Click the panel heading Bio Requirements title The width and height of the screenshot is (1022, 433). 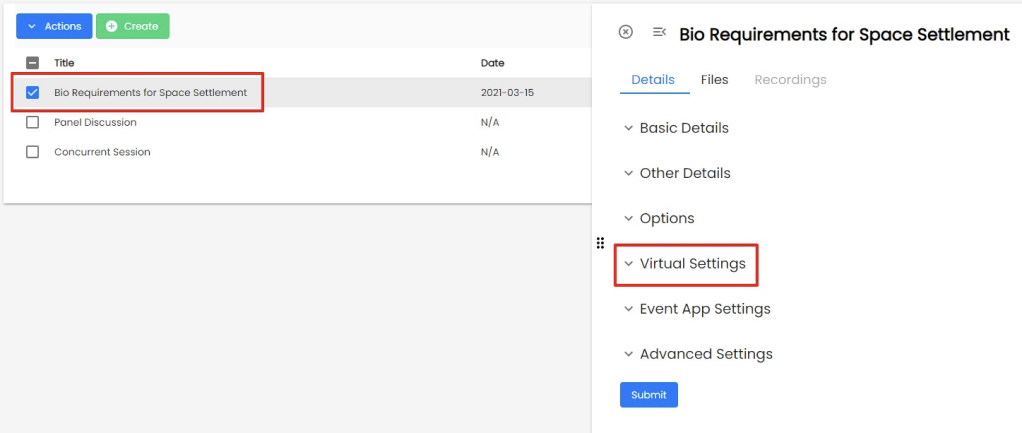pyautogui.click(x=844, y=35)
